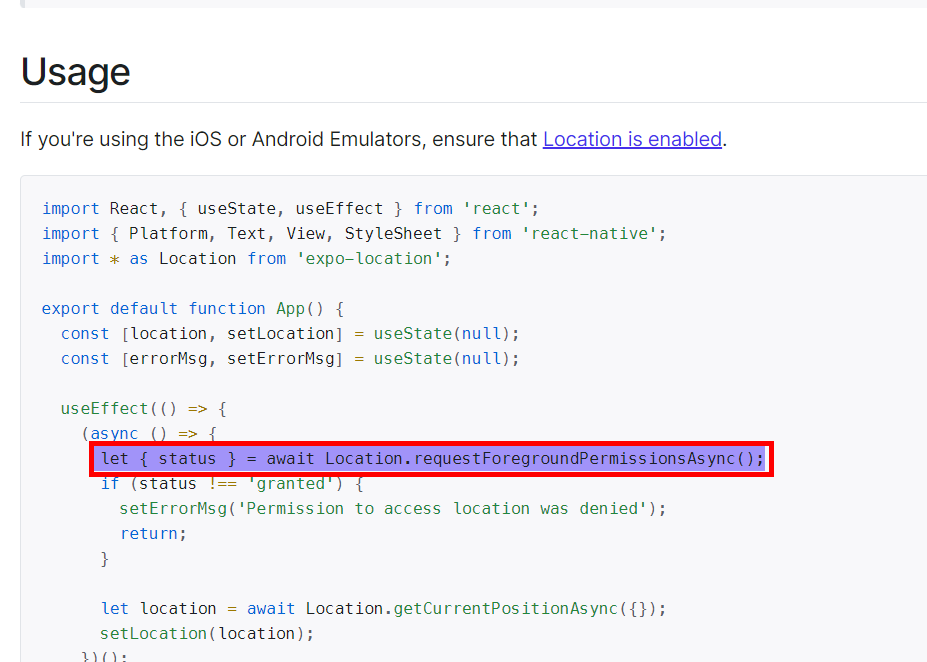
Task: Click the highlighted requestForegroundPermissionsAsync line
Action: point(432,459)
